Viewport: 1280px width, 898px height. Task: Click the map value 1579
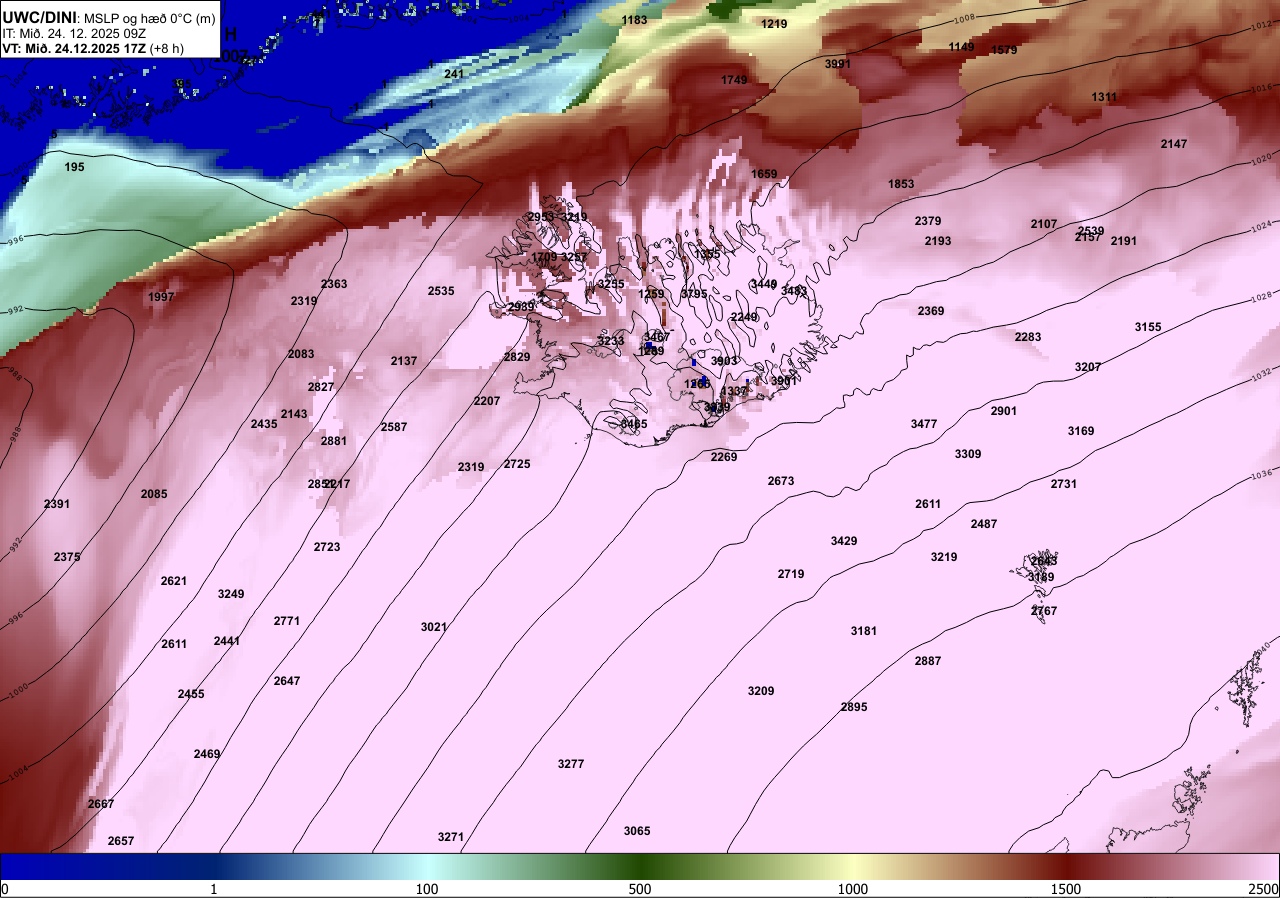click(x=1003, y=50)
